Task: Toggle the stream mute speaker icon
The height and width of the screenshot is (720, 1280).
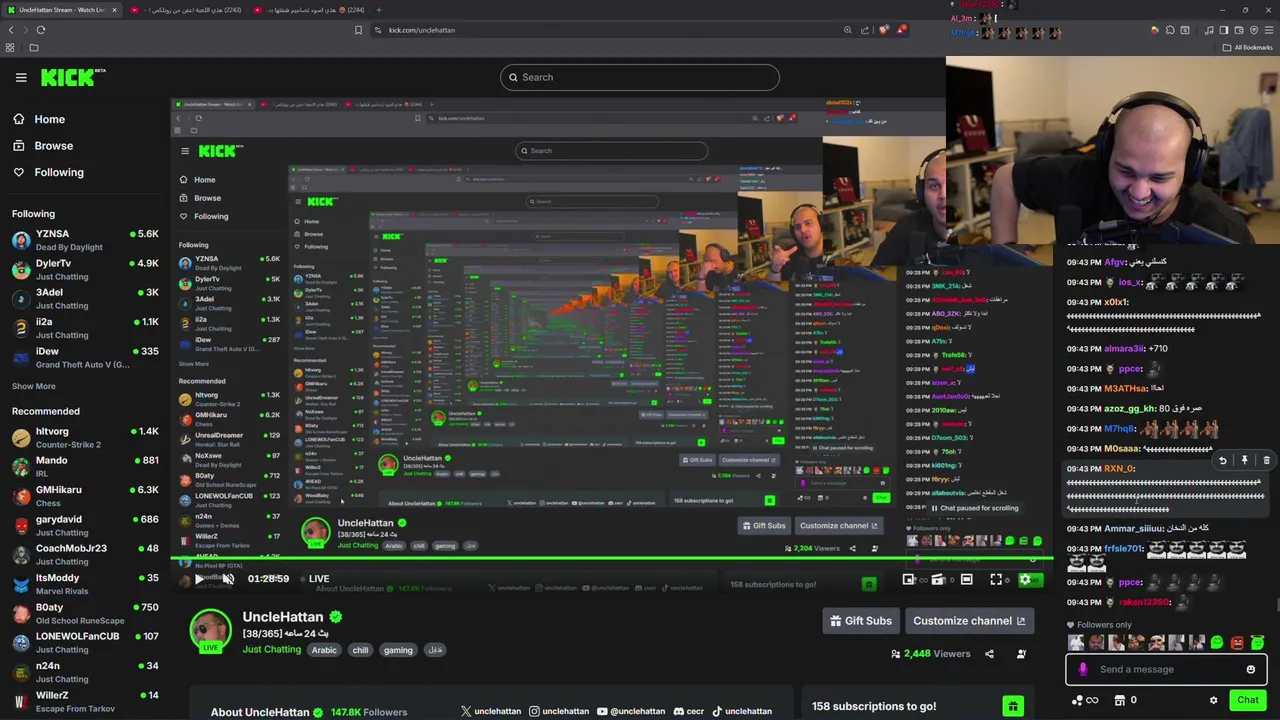Action: point(228,579)
